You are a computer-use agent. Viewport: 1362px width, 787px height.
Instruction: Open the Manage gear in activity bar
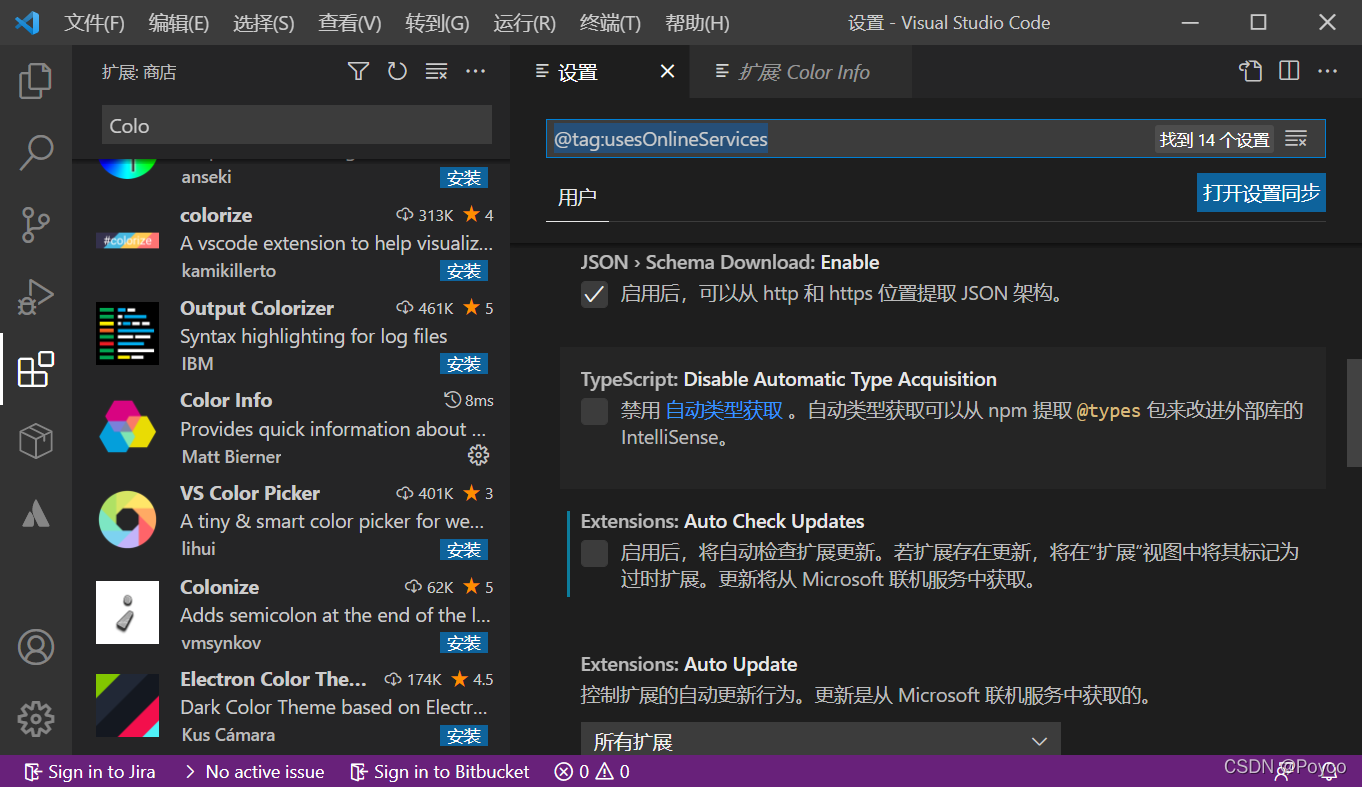(36, 719)
